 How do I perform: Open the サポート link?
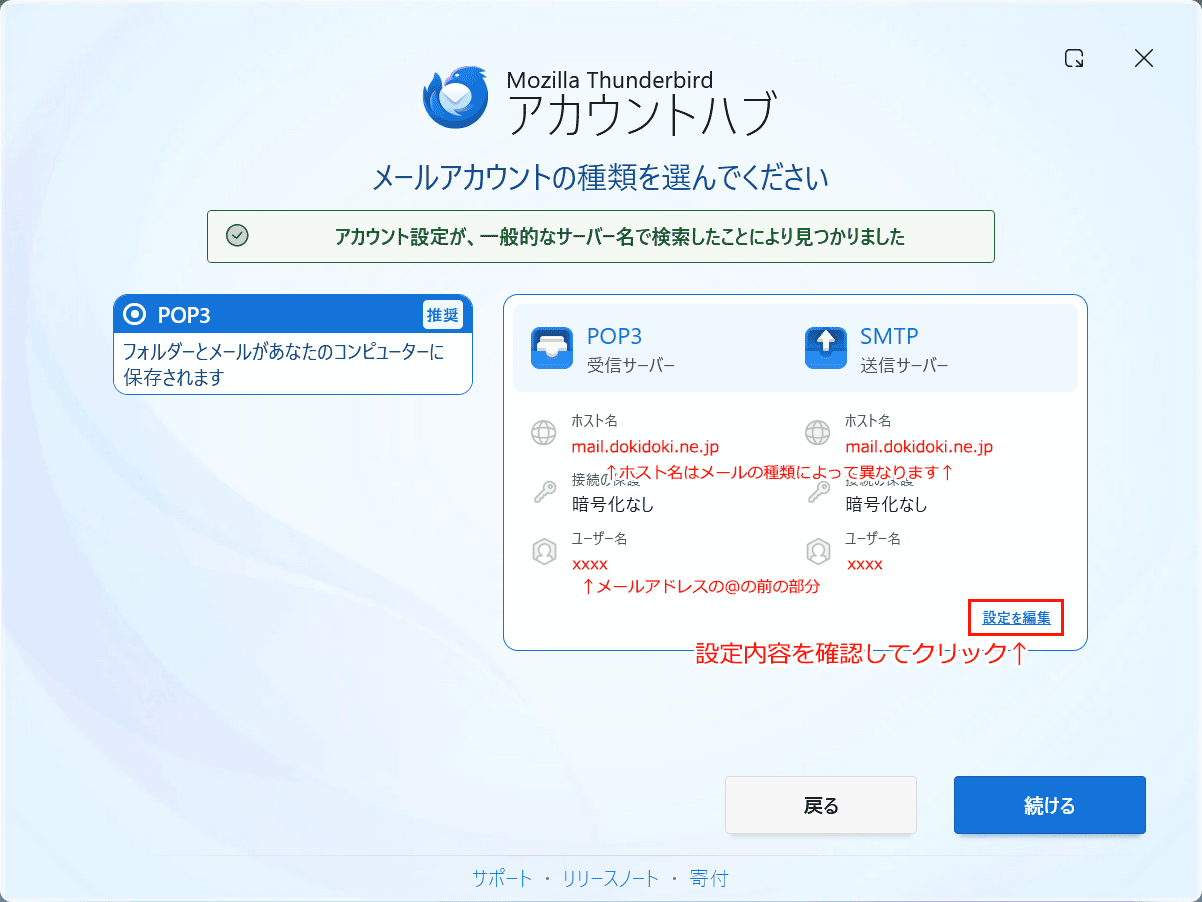tap(502, 879)
